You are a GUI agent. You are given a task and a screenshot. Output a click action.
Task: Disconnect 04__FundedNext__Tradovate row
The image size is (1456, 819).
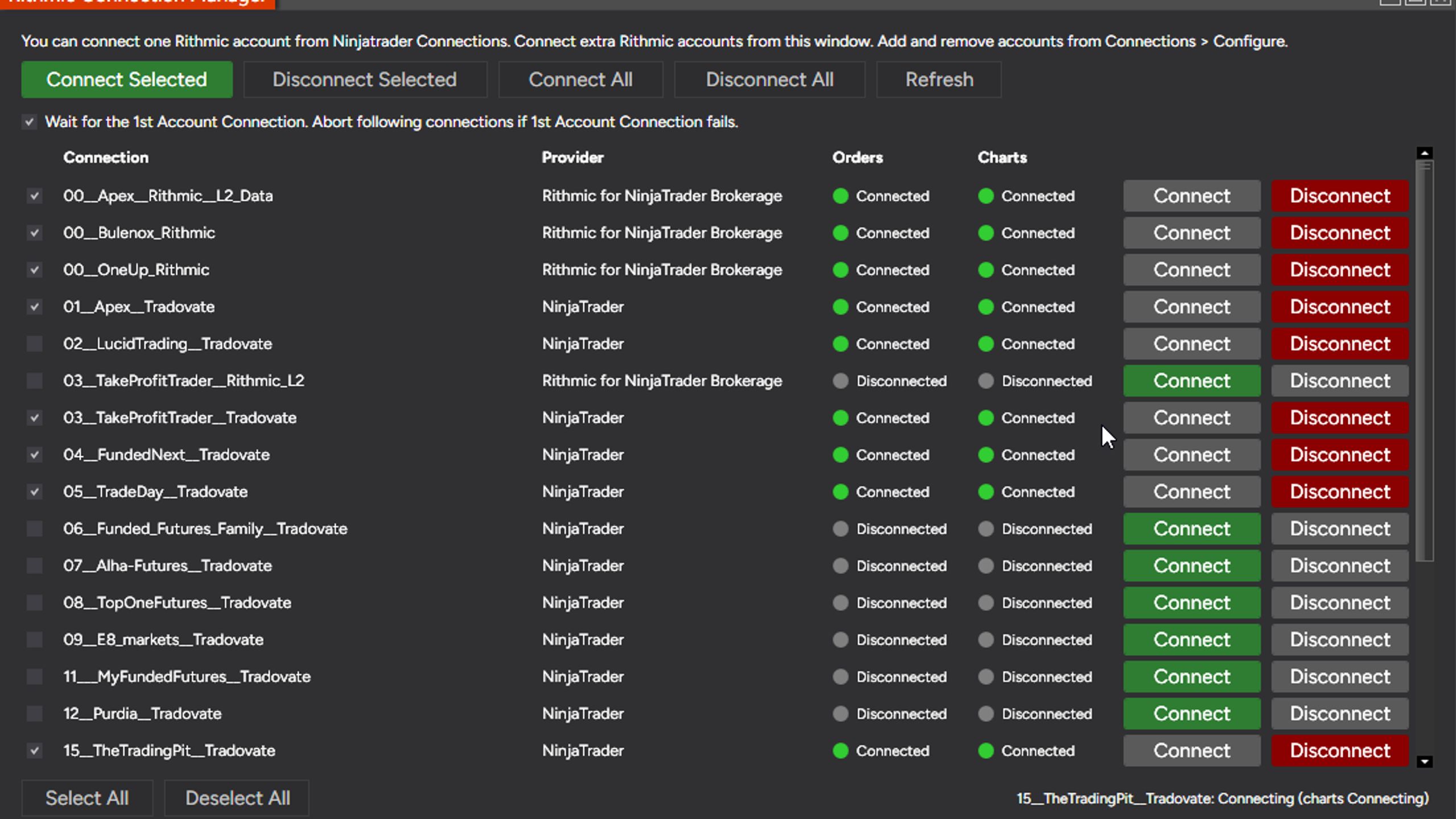[x=1340, y=454]
